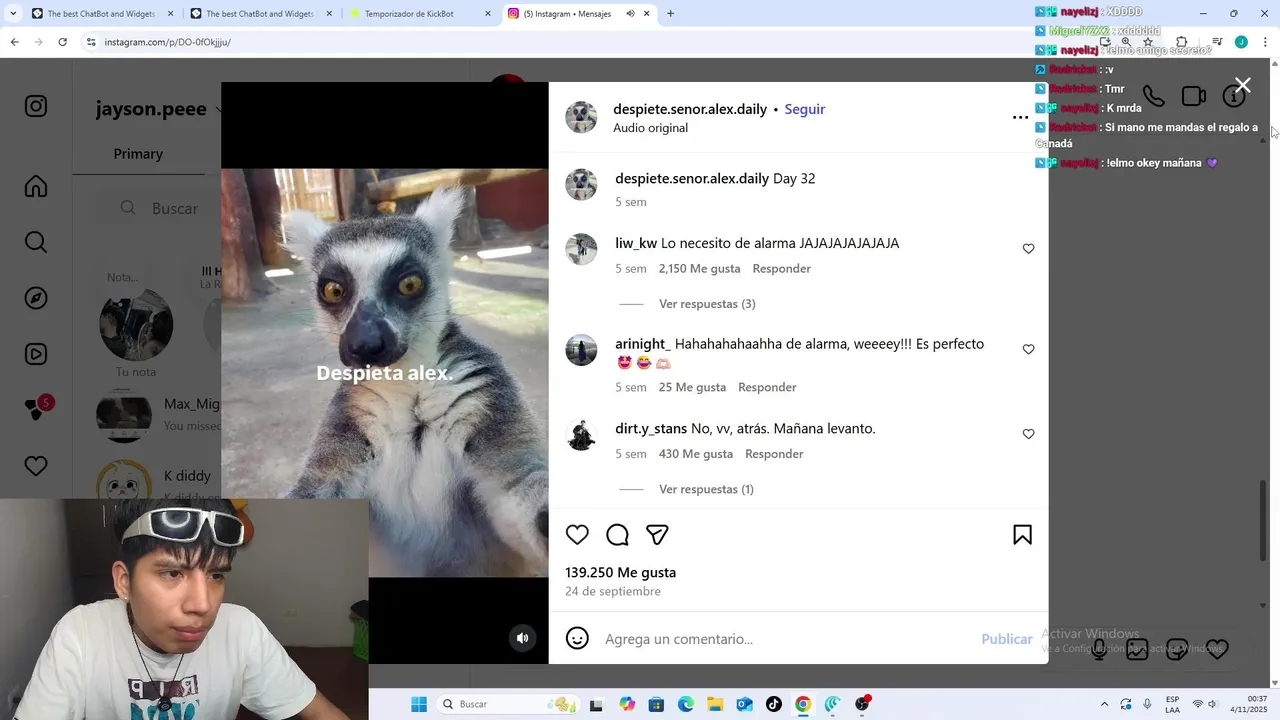Viewport: 1280px width, 720px height.
Task: Open Instagram search from the sidebar
Action: (x=36, y=242)
